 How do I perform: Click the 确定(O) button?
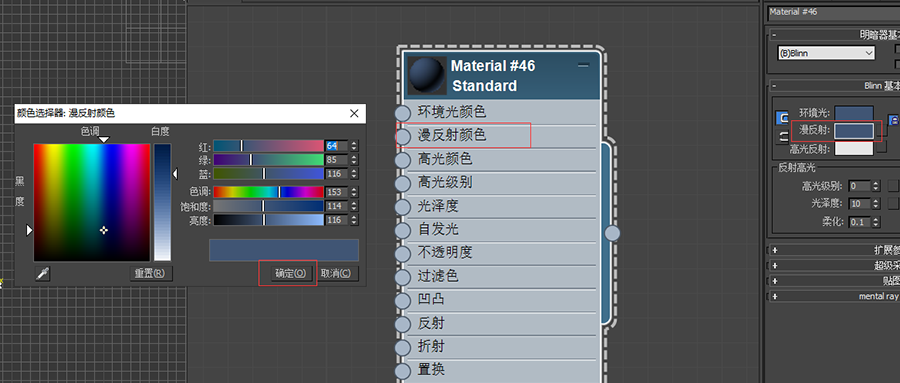[293, 273]
